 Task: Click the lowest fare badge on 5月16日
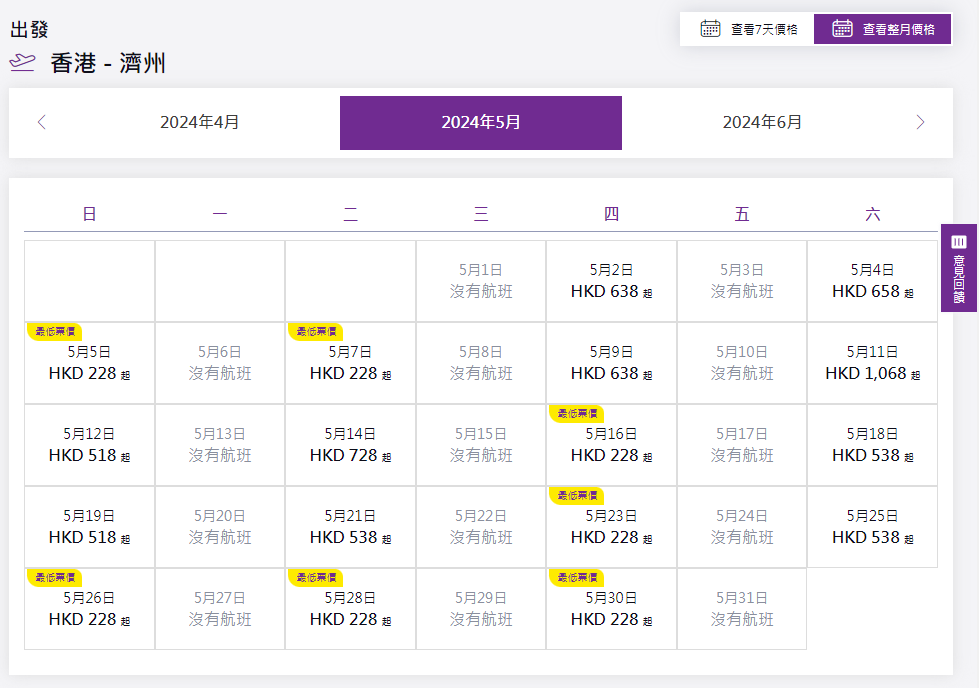tap(576, 413)
